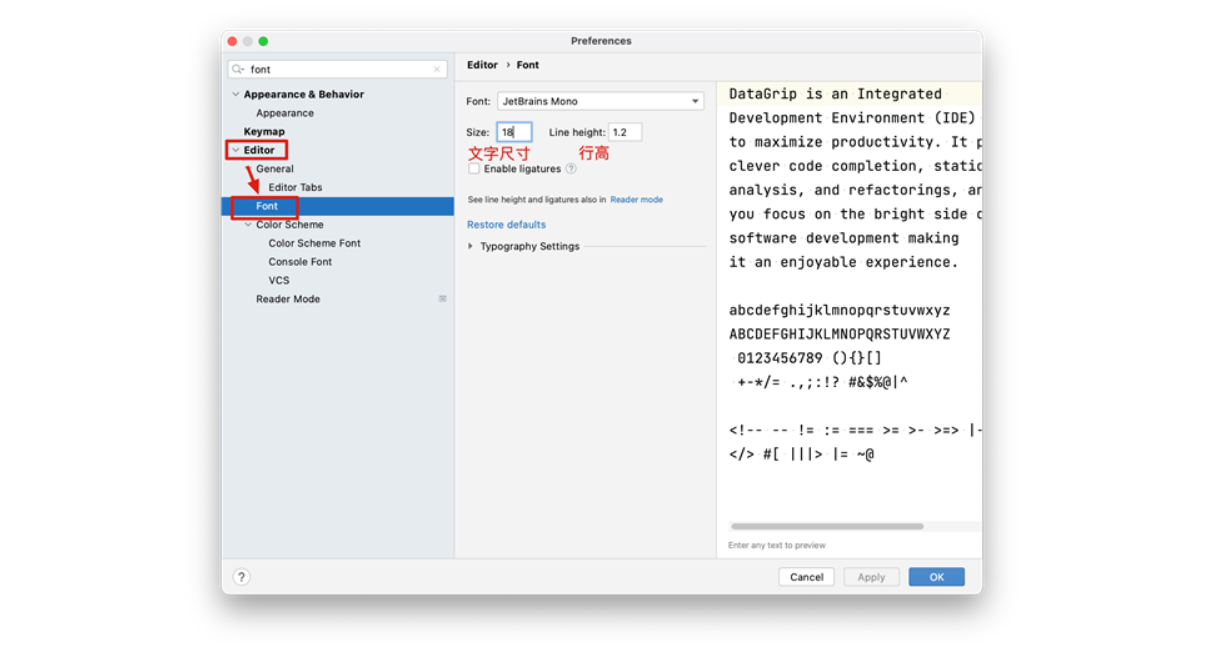Clear the font search text with x icon

437,70
